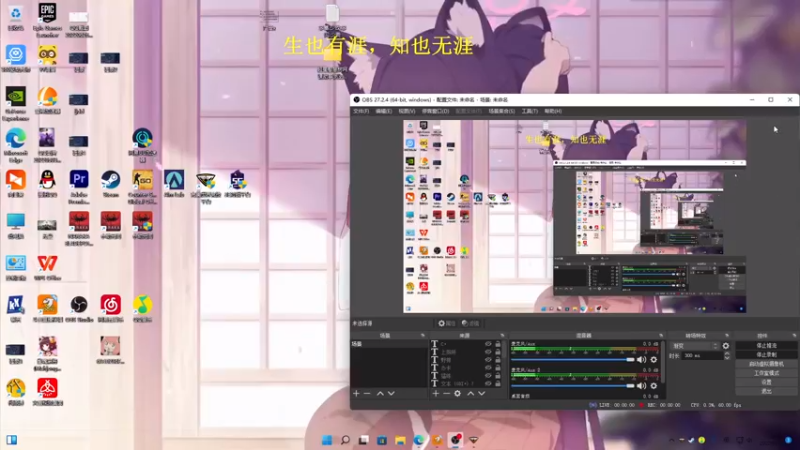Viewport: 800px width, 450px height.
Task: Open the 帮助(H) menu in OBS
Action: (x=553, y=111)
